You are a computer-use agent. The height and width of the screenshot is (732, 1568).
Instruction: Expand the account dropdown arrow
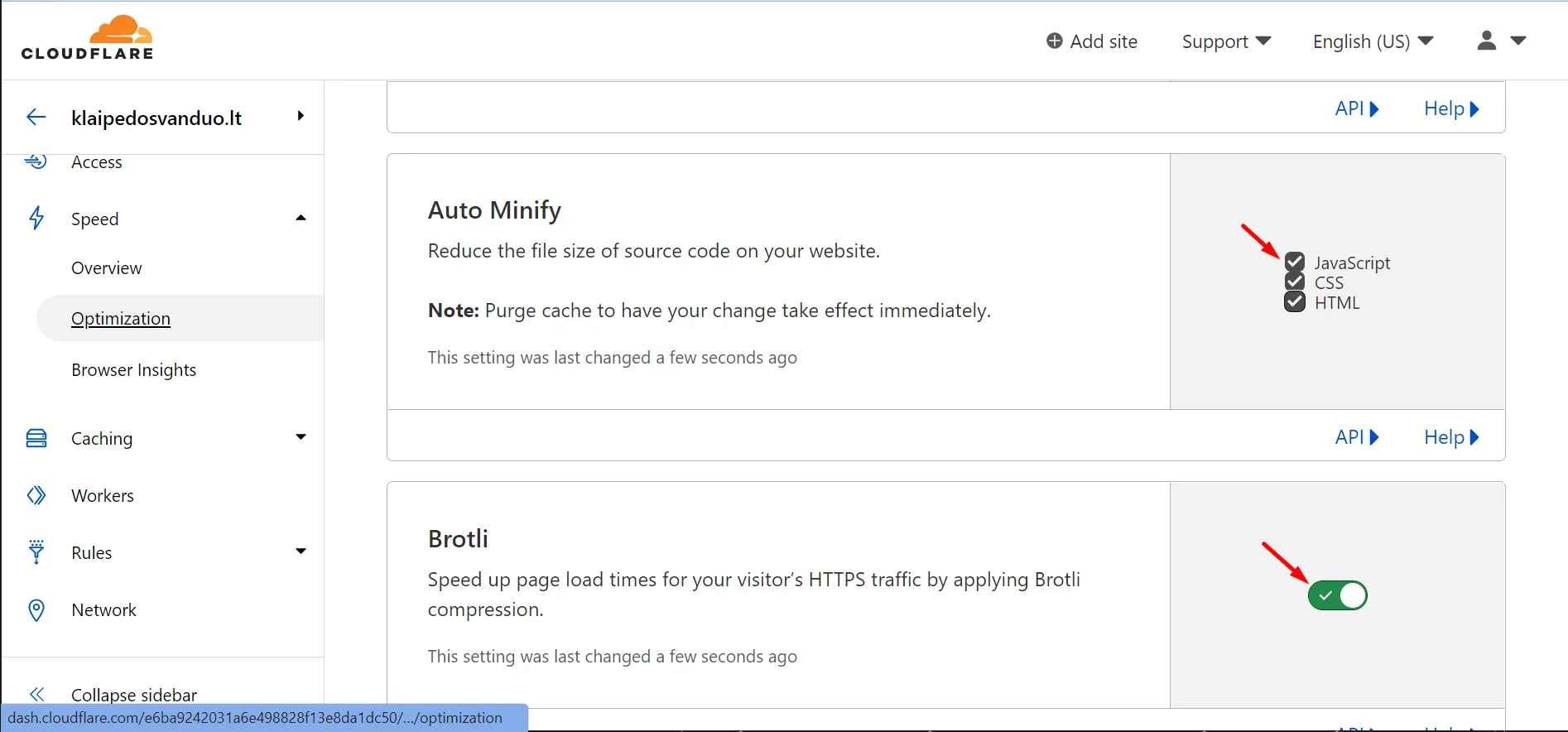coord(1518,41)
